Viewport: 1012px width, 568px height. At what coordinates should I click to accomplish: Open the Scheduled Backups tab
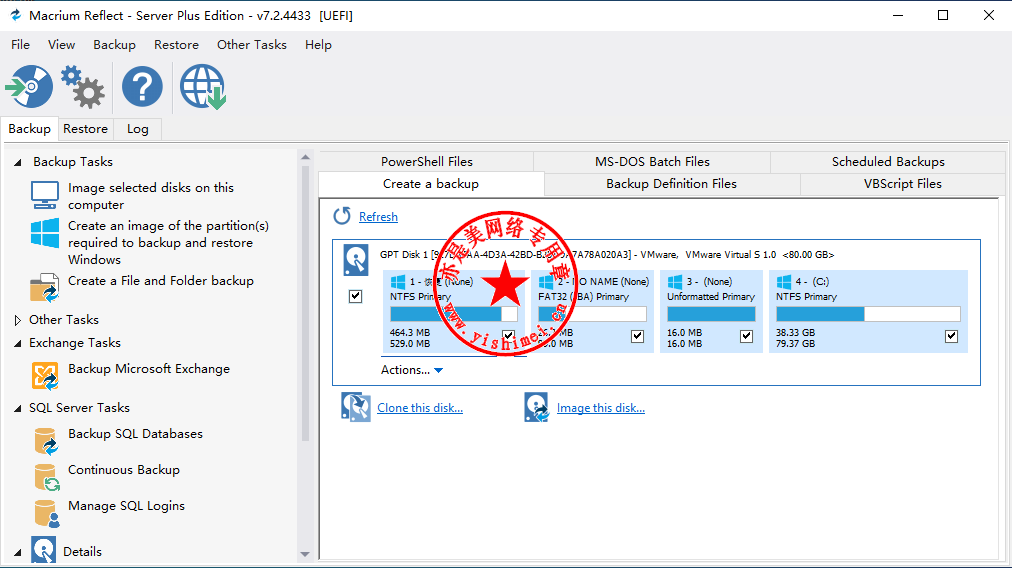pos(888,161)
